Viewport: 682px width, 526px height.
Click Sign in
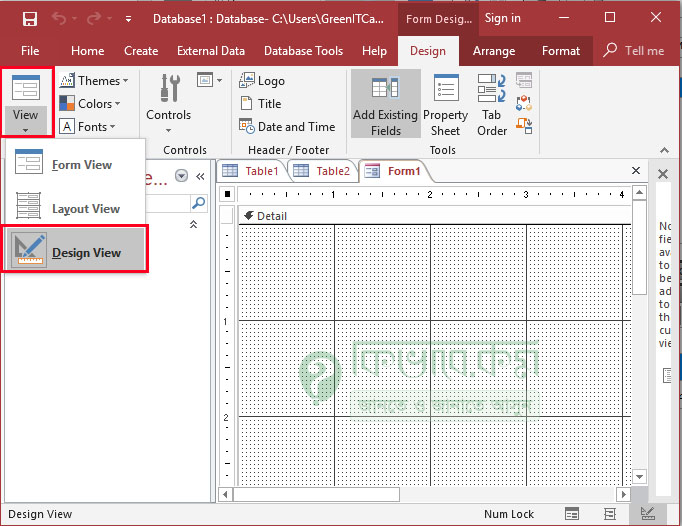click(502, 18)
